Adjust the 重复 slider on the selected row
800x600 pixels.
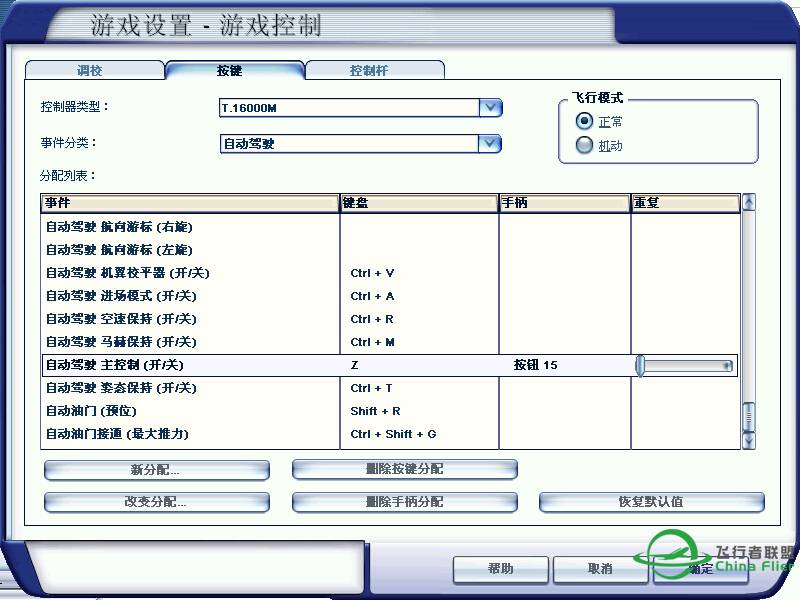point(640,365)
